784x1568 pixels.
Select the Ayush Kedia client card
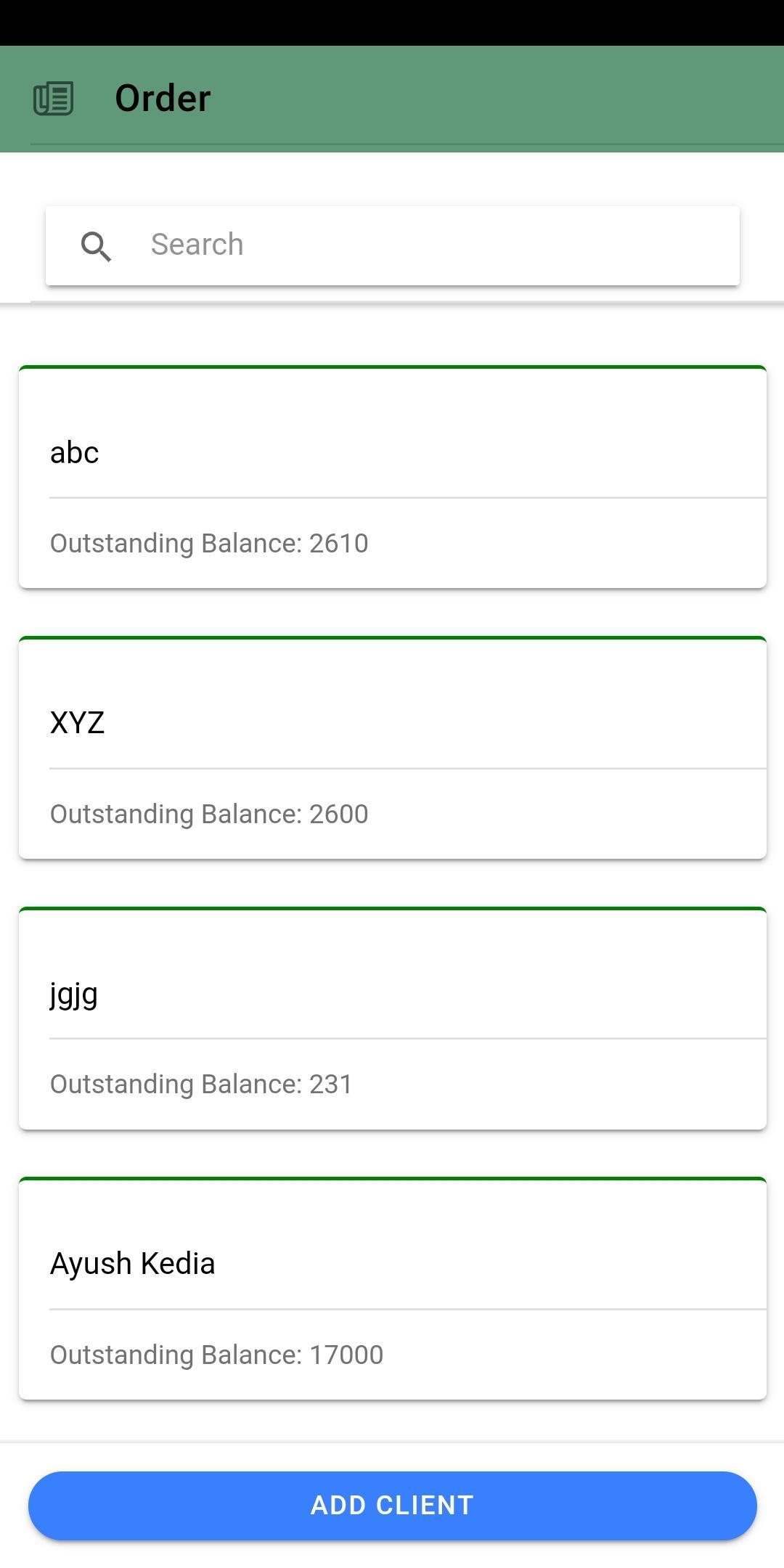pos(393,1289)
